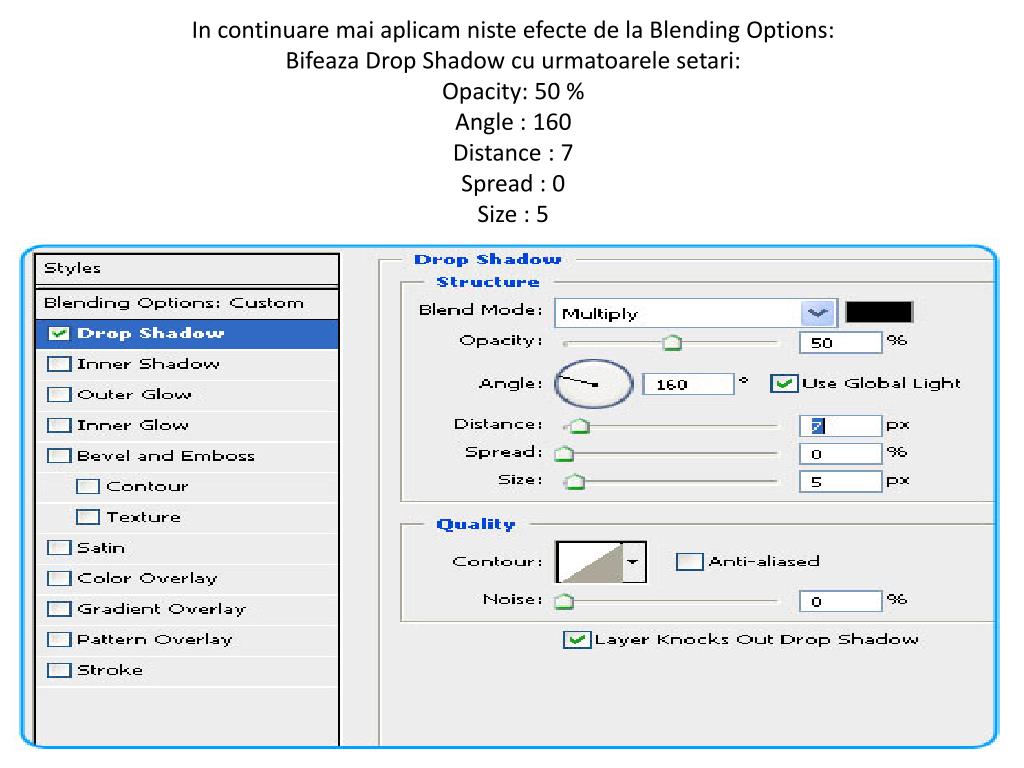Open the Blend Mode Multiply dropdown
The width and height of the screenshot is (1024, 768).
(x=696, y=313)
